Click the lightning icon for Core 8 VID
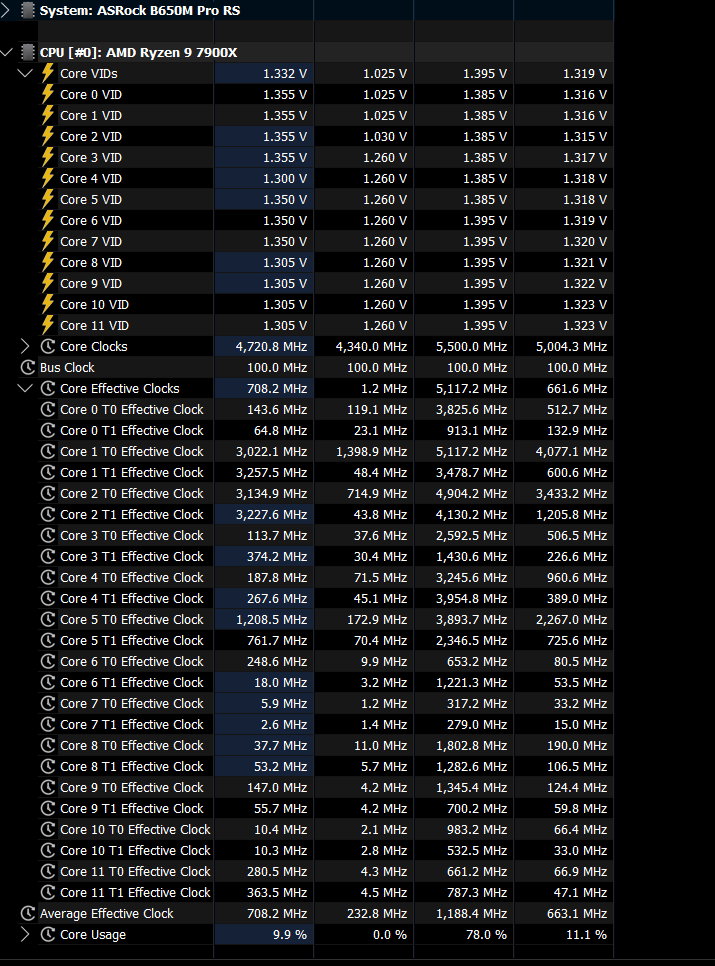The width and height of the screenshot is (715, 966). click(47, 262)
